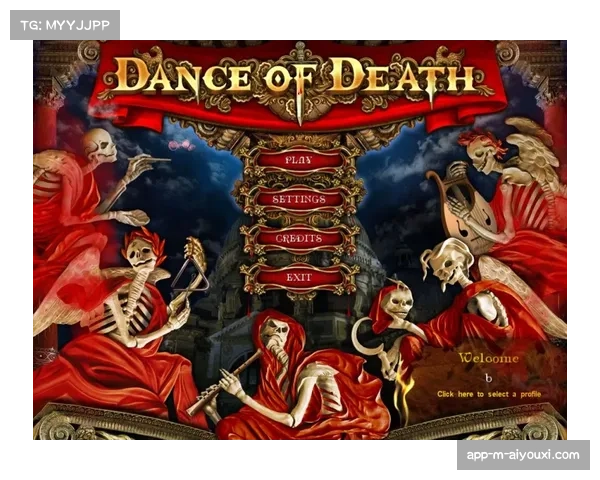The height and width of the screenshot is (480, 600).
Task: Open the CREDITS screen
Action: tap(299, 238)
